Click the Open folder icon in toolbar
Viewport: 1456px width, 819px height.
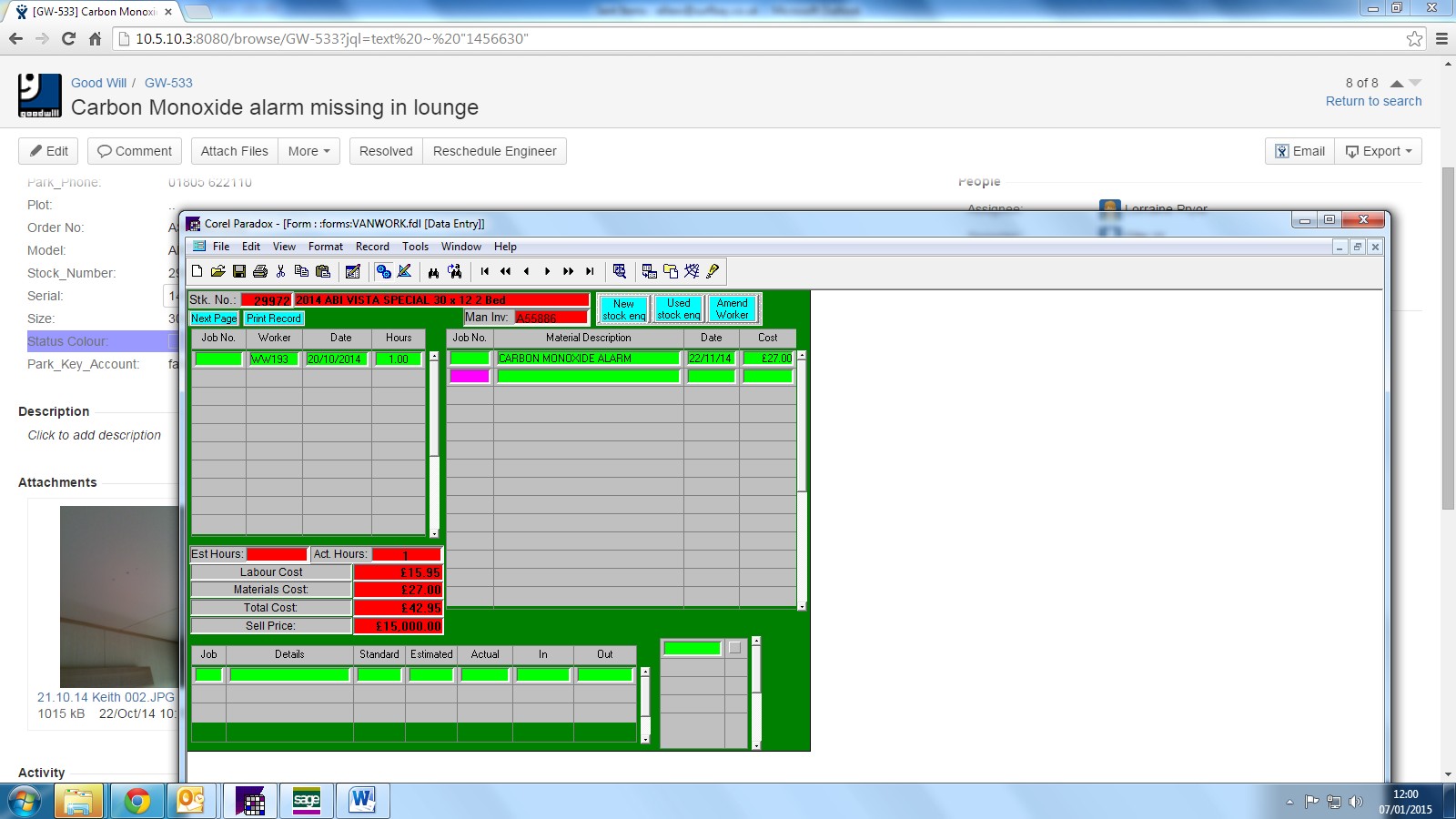[217, 271]
